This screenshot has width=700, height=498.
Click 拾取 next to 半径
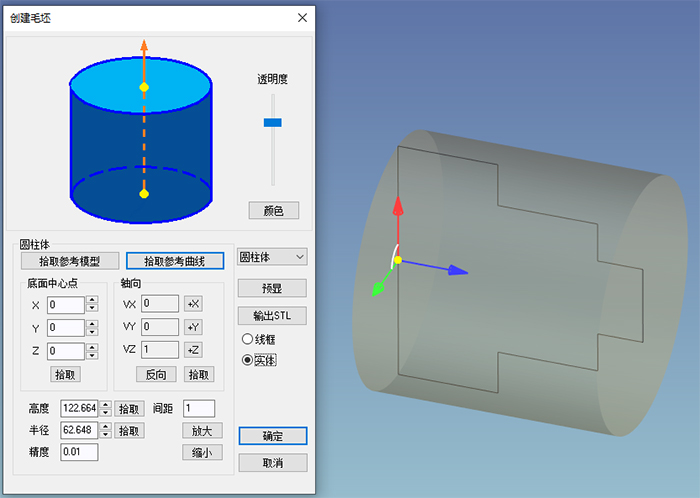click(x=129, y=431)
